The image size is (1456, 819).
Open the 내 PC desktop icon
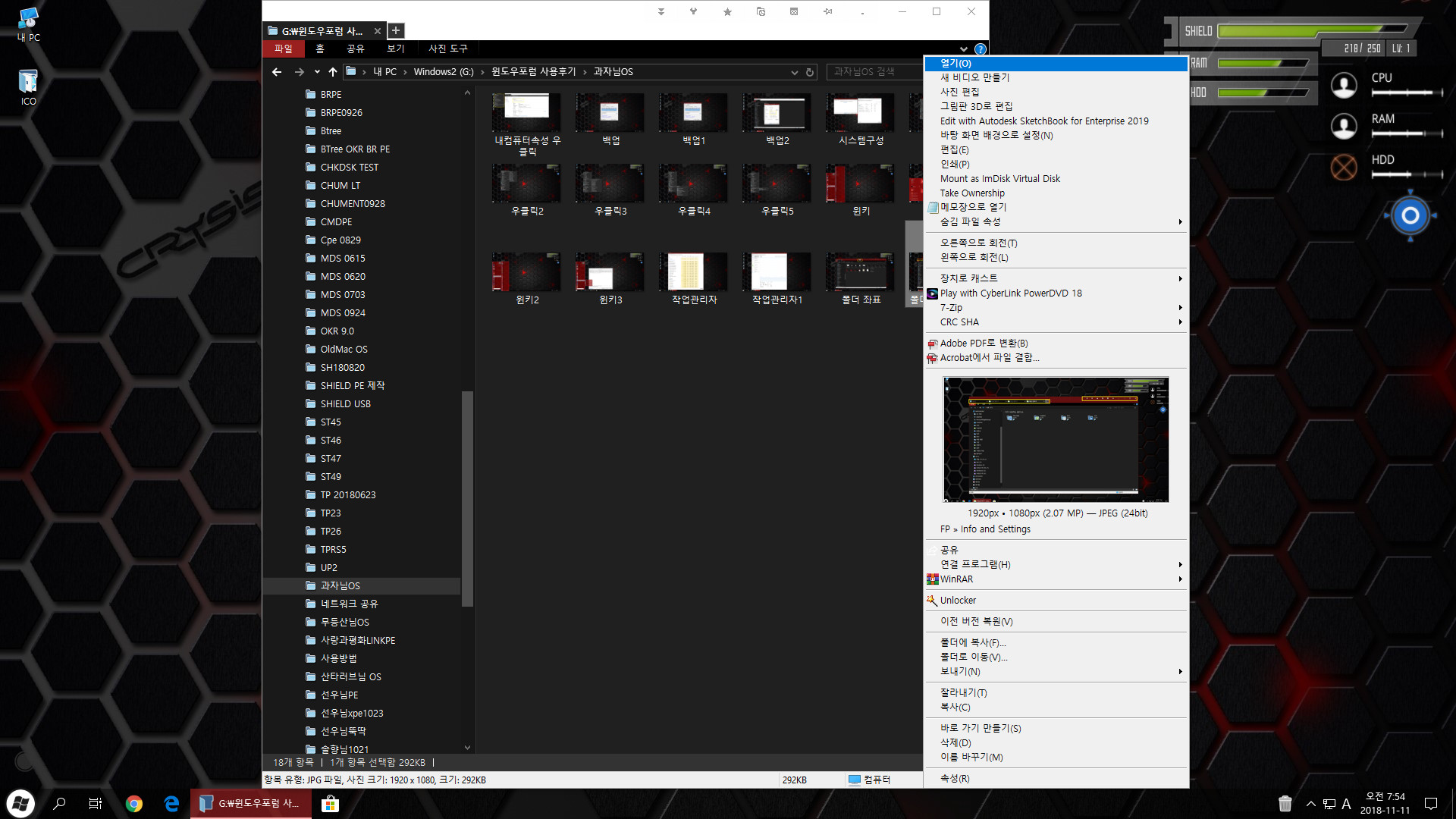tap(28, 24)
